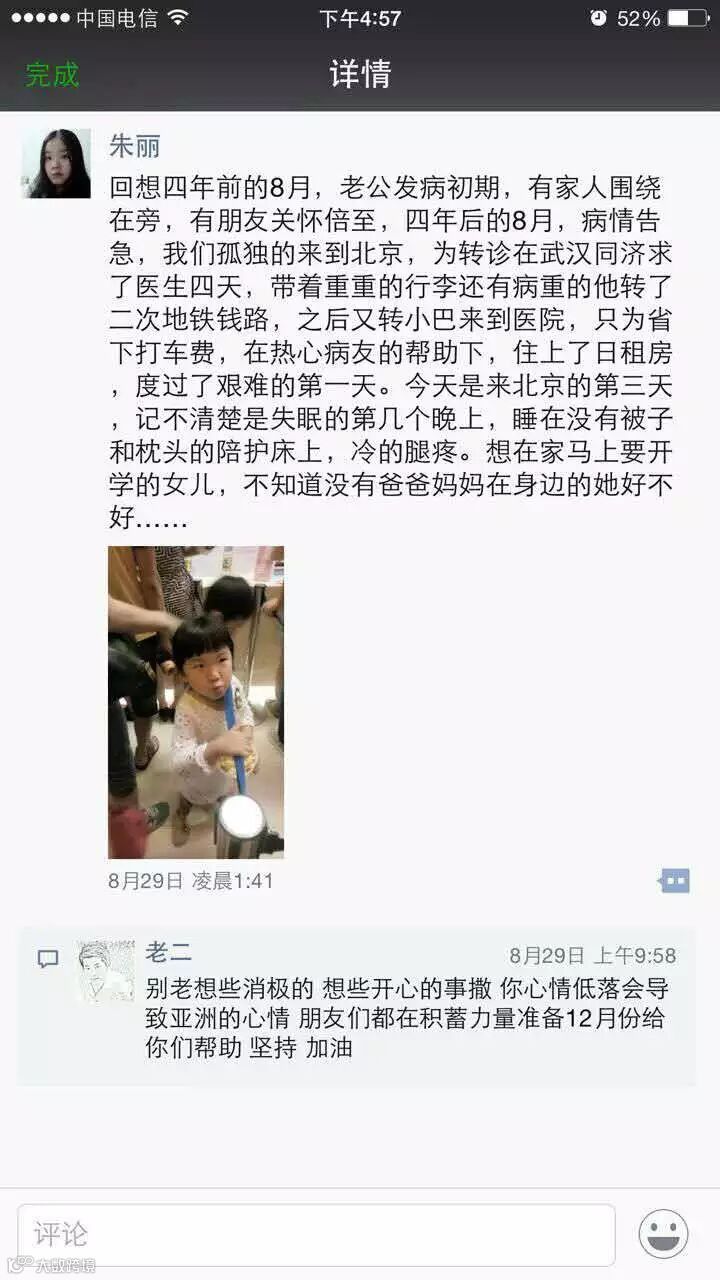Open the 朱丽 username link

pos(134,146)
